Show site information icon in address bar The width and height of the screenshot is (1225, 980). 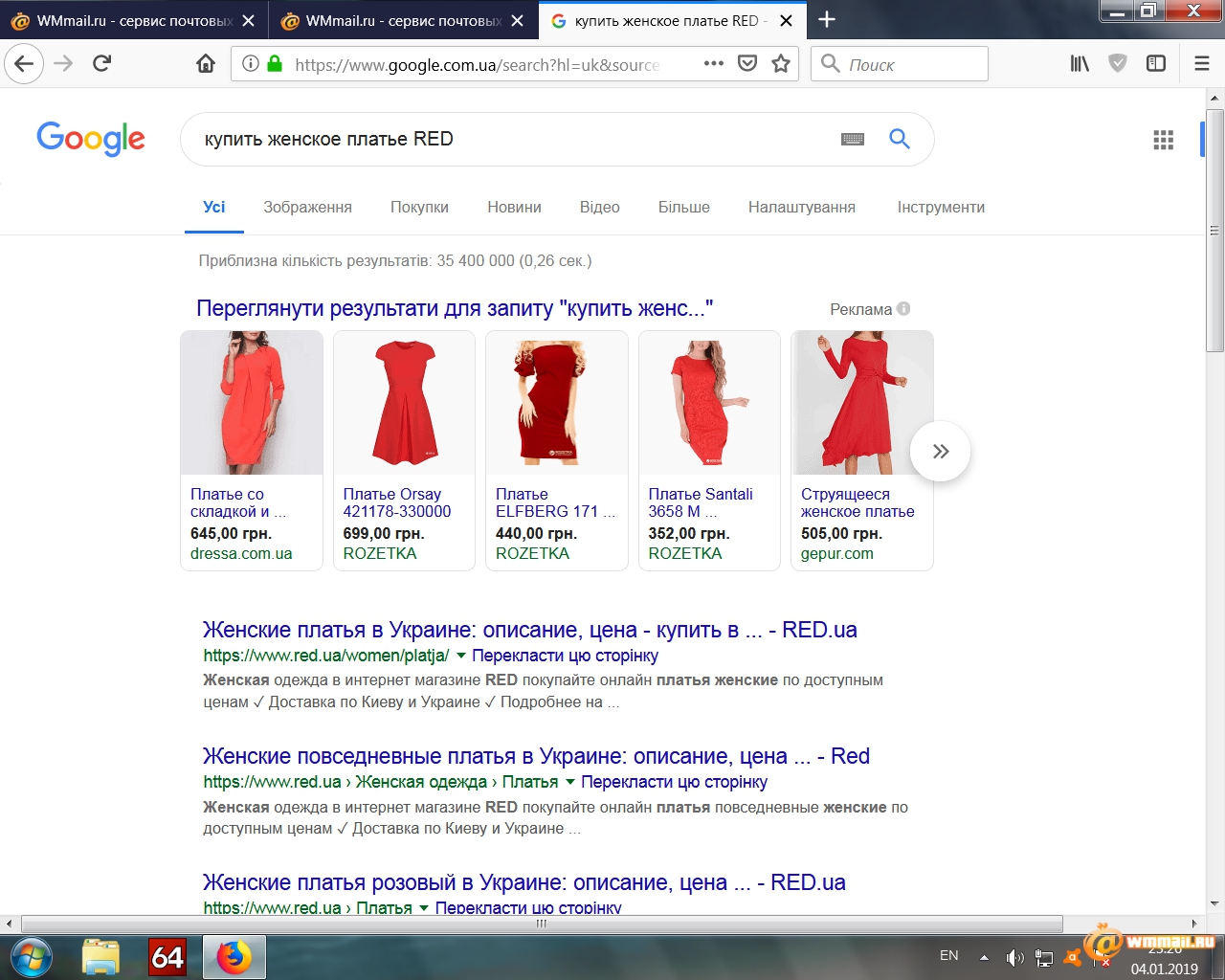click(x=251, y=64)
